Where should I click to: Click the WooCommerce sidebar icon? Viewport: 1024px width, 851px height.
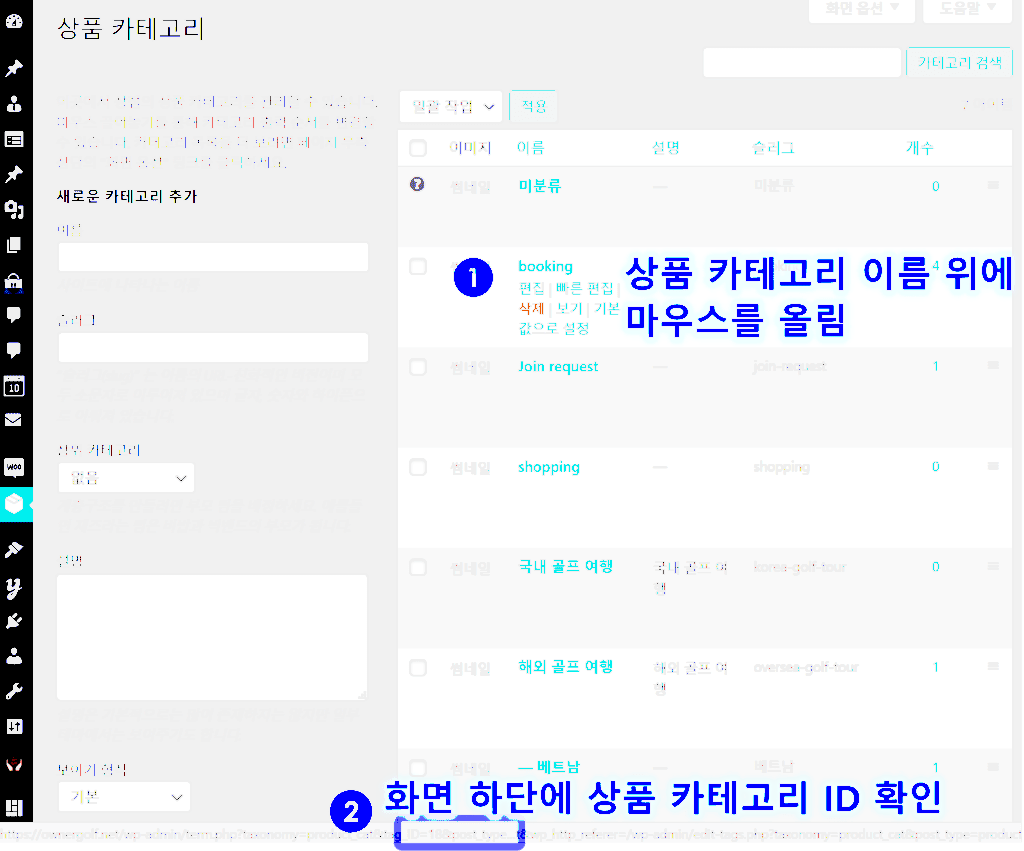pos(16,466)
